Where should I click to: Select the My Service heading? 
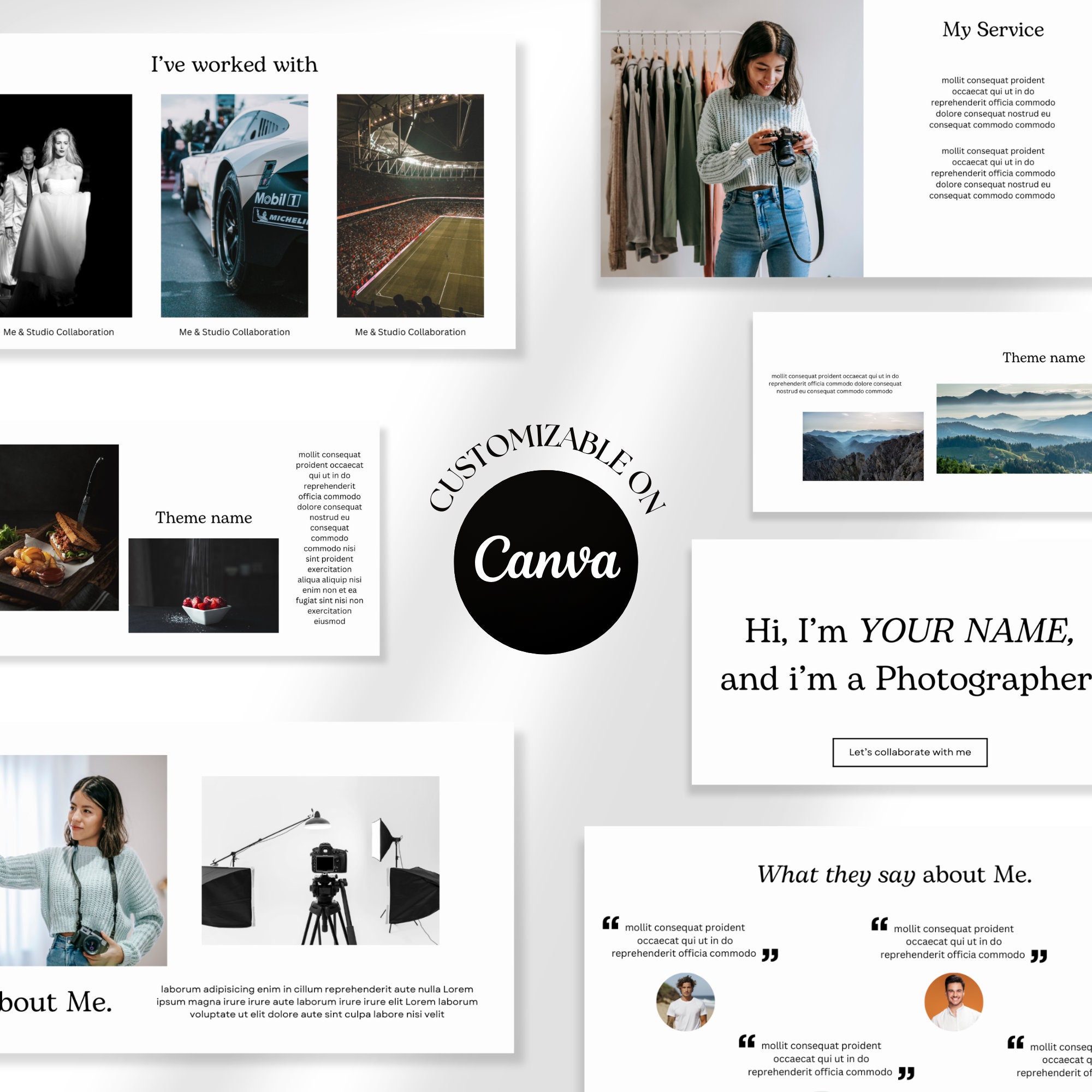click(x=993, y=29)
